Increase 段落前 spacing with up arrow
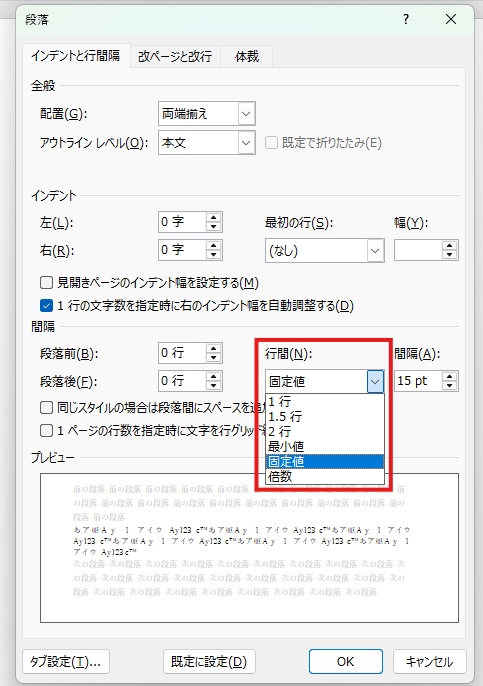This screenshot has width=483, height=686. tap(214, 348)
